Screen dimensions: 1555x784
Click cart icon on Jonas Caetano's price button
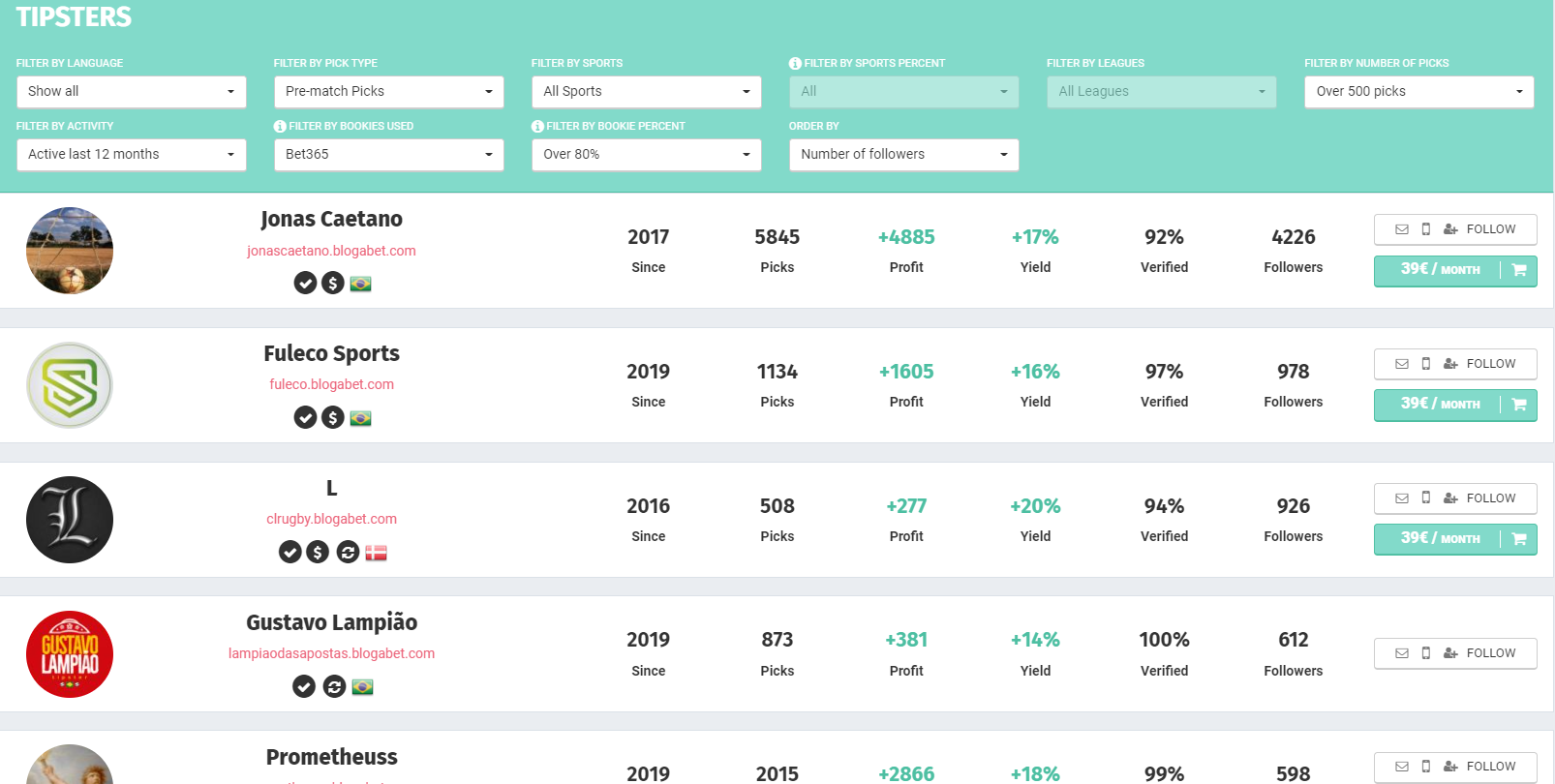pos(1519,270)
